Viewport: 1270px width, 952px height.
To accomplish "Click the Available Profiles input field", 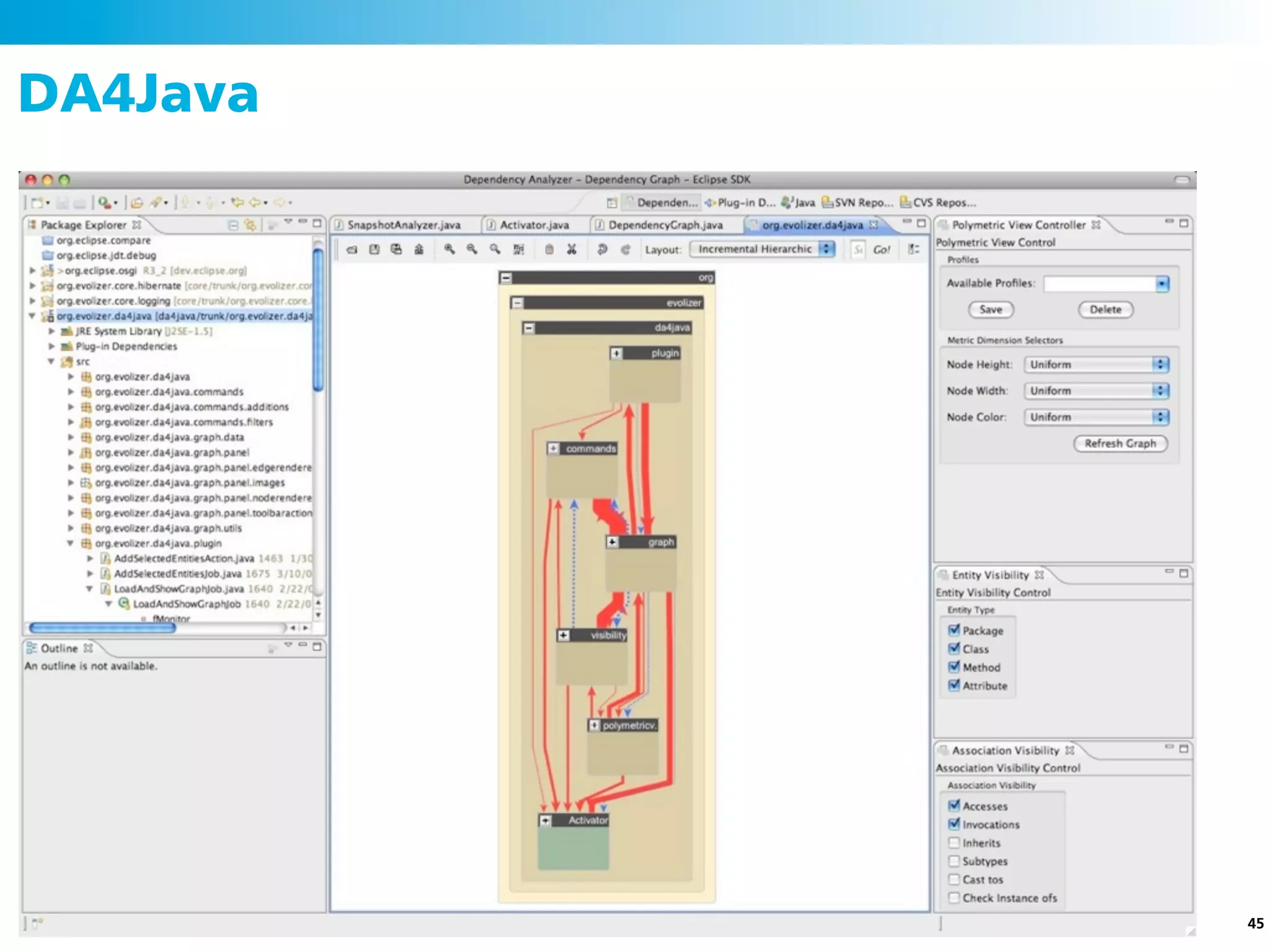I will (x=1099, y=284).
